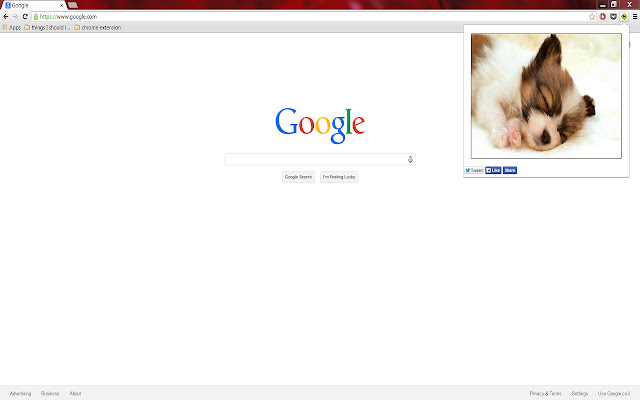This screenshot has height=400, width=640.
Task: Click the sleeping puppy image
Action: [546, 96]
